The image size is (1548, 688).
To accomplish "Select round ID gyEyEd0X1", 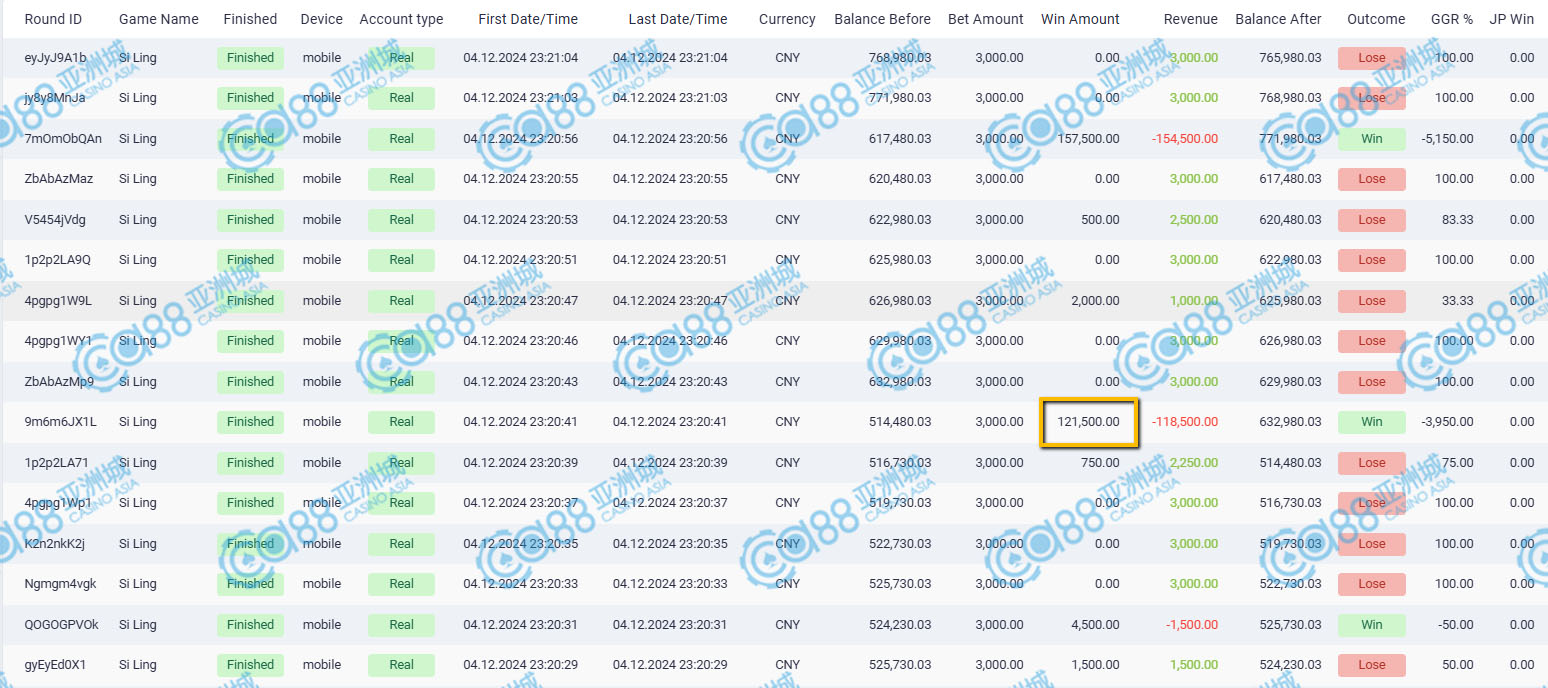I will 55,665.
